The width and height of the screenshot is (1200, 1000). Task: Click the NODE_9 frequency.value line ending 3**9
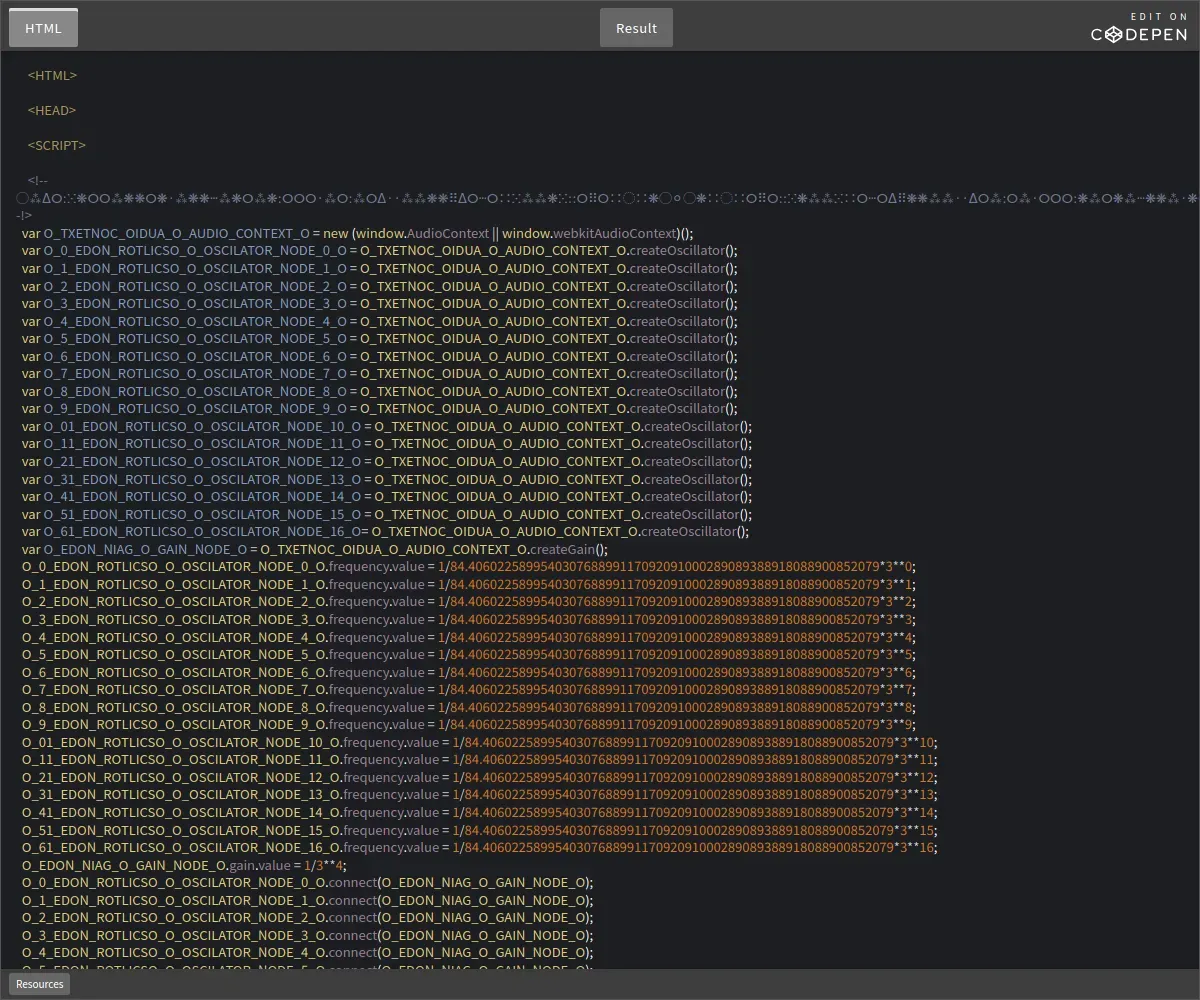468,724
